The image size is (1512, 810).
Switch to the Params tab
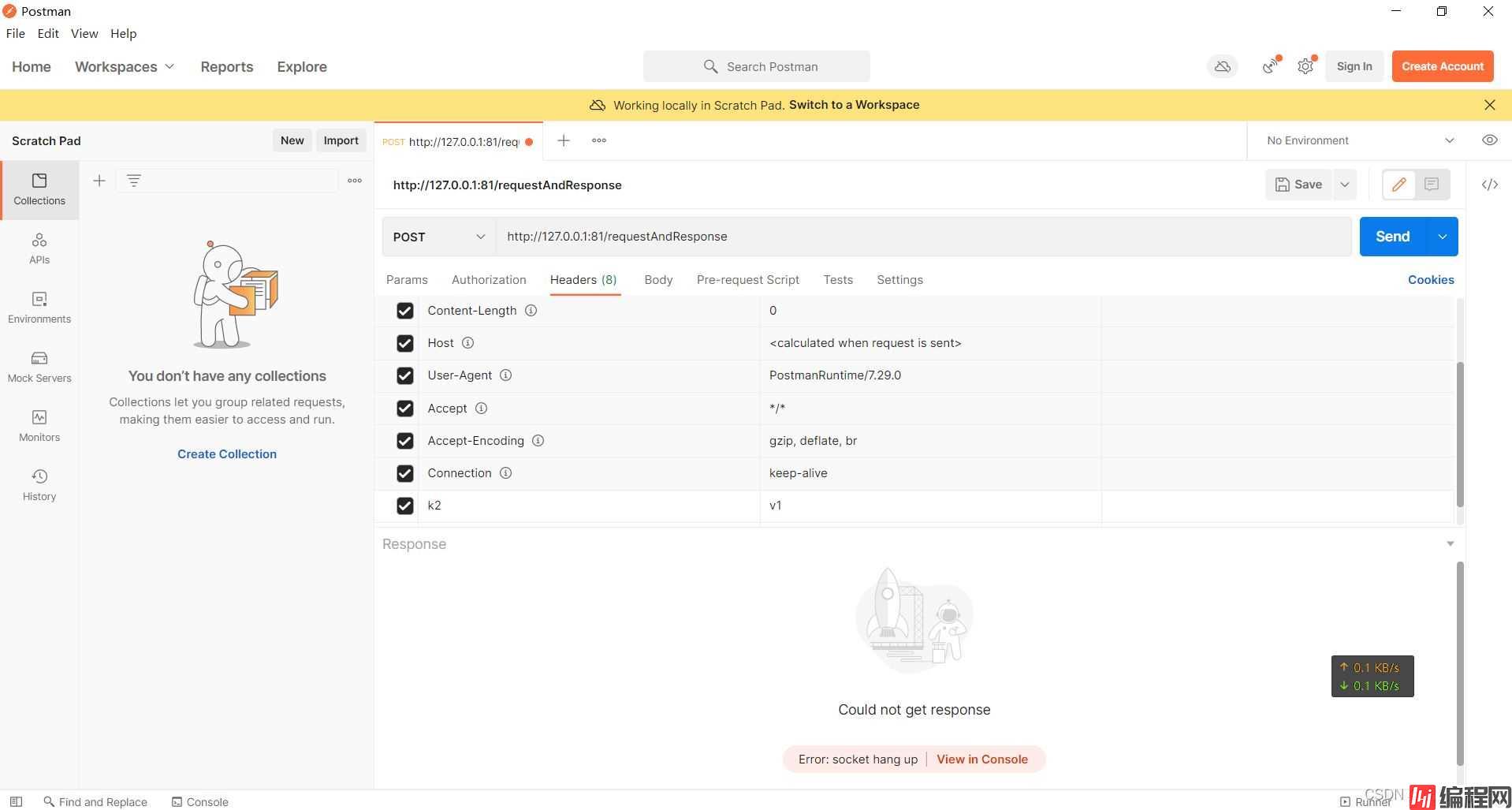(x=407, y=280)
